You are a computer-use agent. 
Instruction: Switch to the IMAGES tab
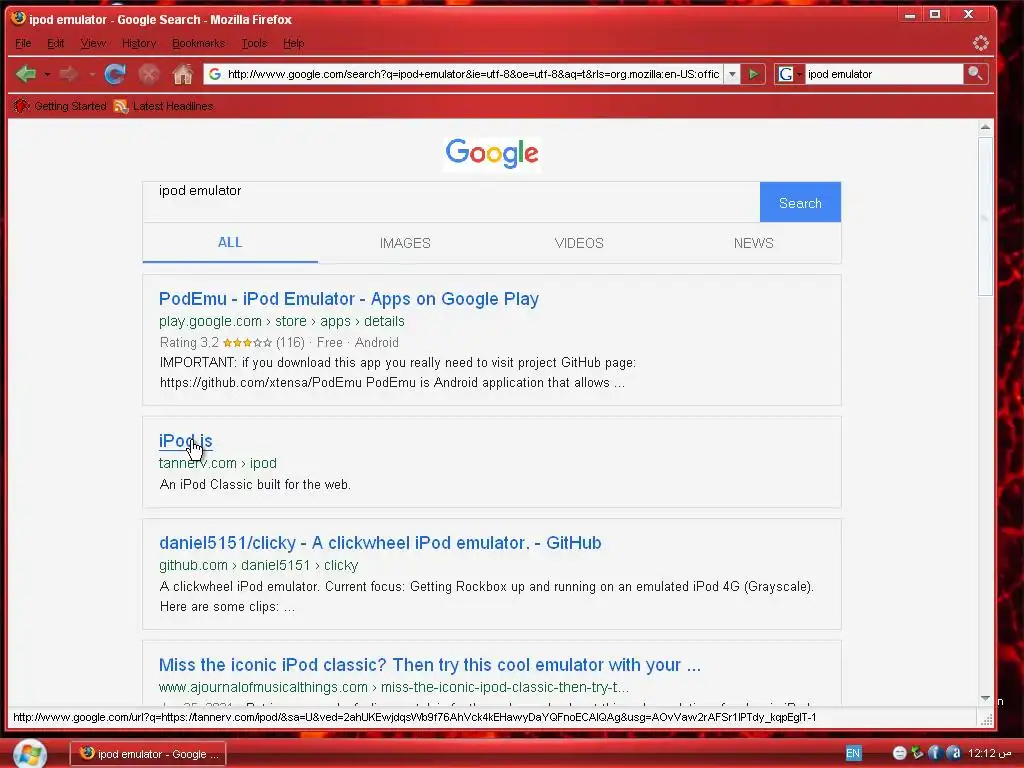tap(405, 243)
